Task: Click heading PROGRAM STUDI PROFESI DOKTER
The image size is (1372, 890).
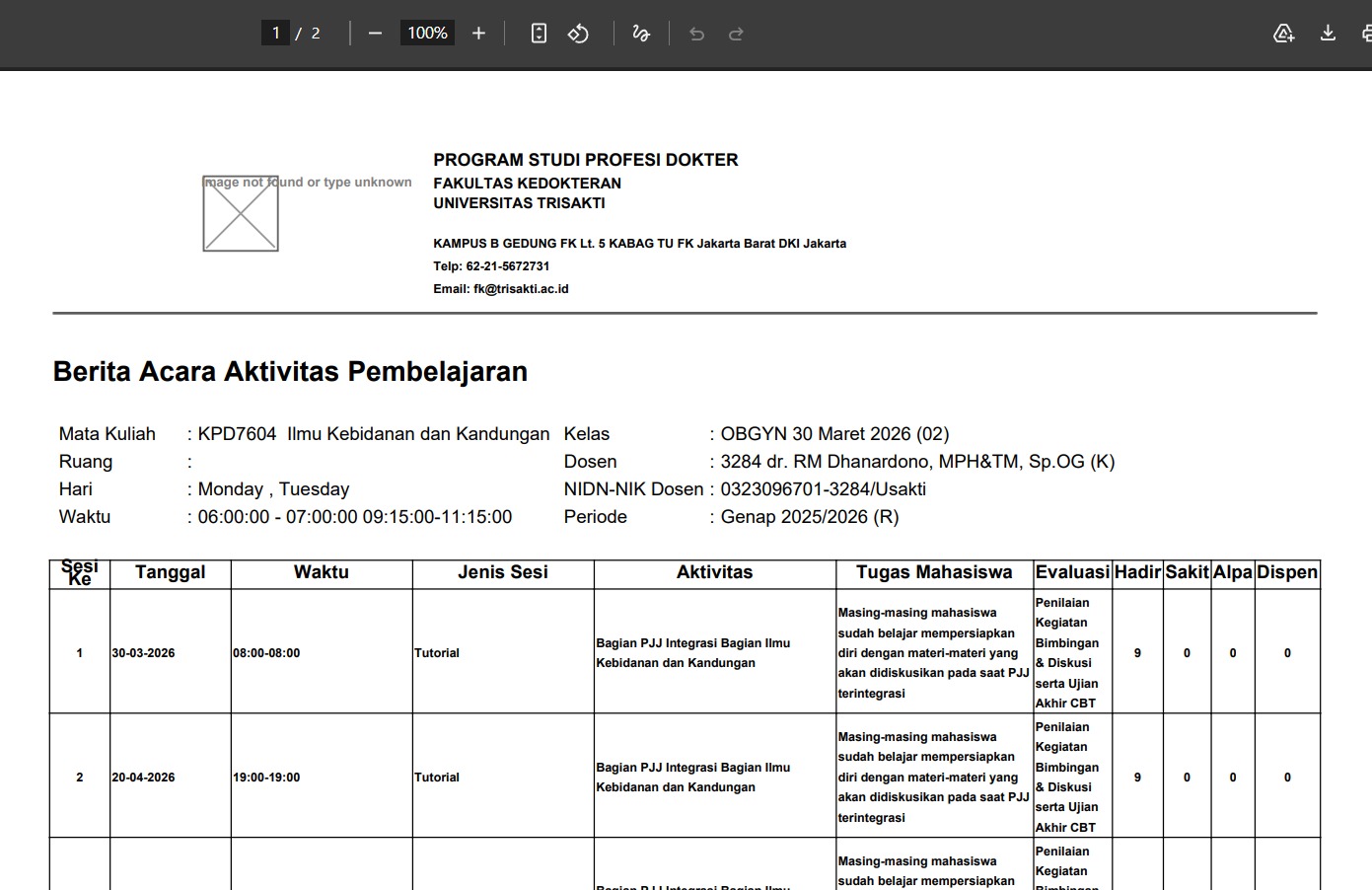Action: (x=586, y=160)
